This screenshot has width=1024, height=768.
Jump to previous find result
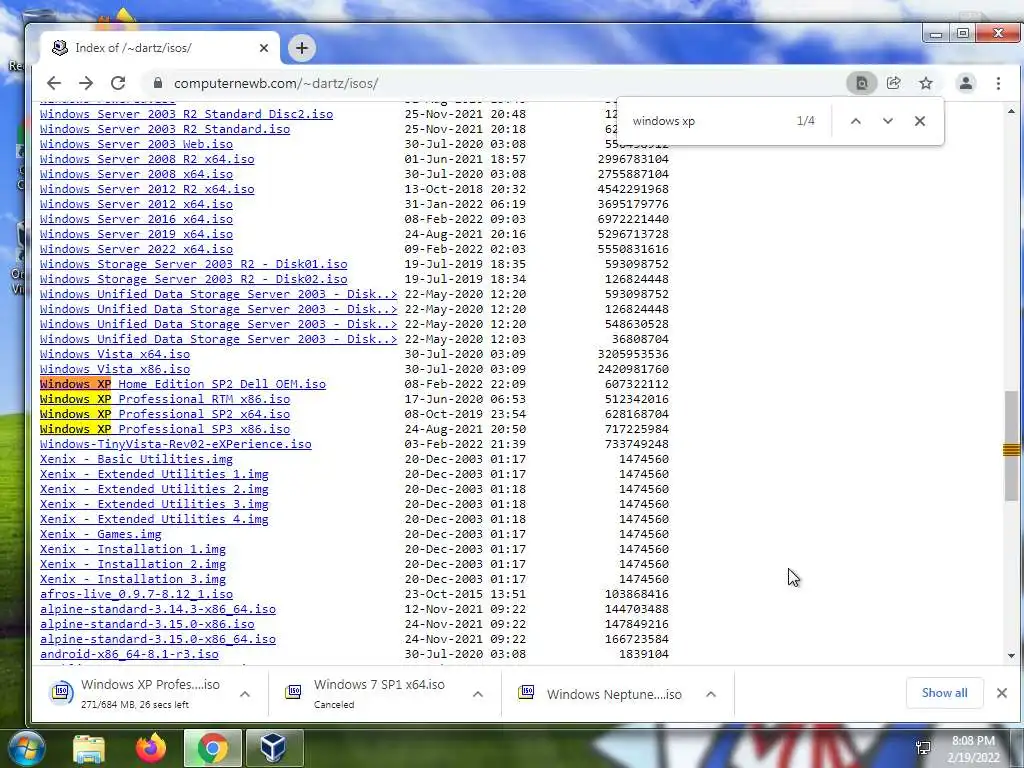pyautogui.click(x=856, y=121)
